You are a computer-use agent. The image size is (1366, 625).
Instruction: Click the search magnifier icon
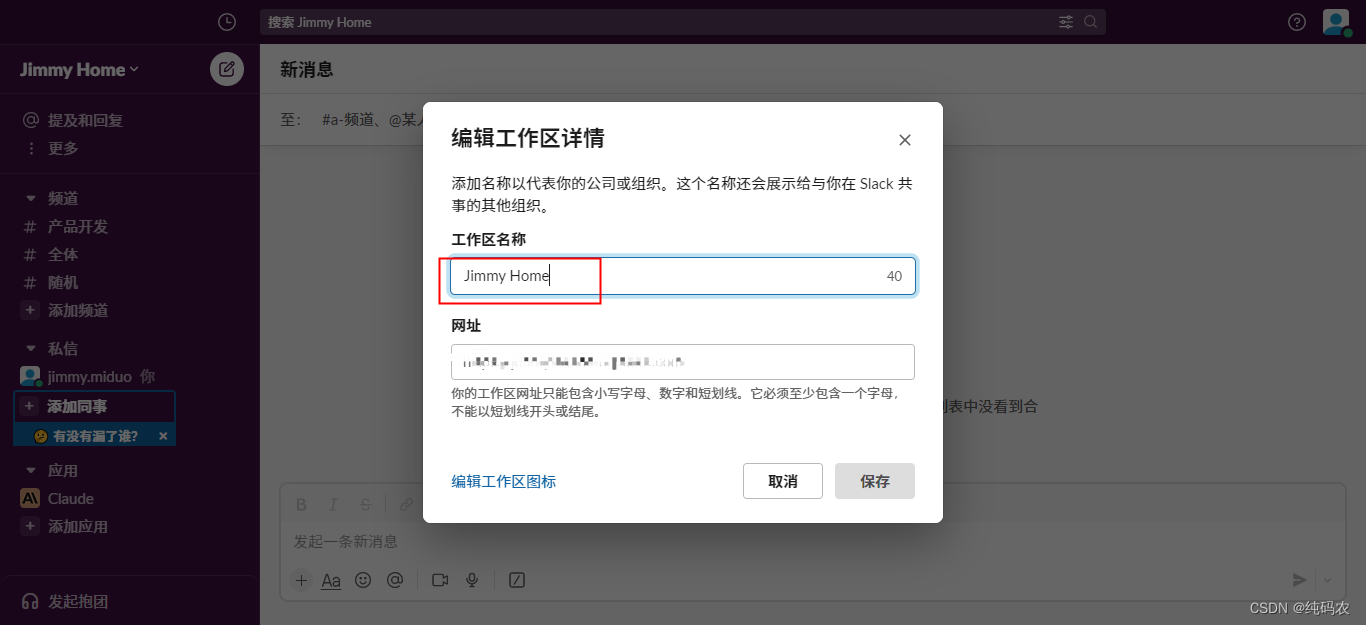tap(1091, 22)
